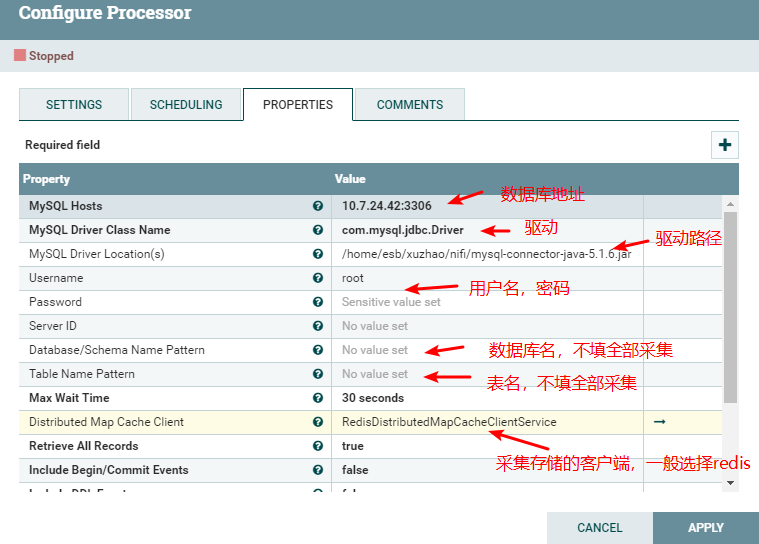Click help icon for Retrieve All Records
Viewport: 759px width, 544px height.
click(318, 446)
